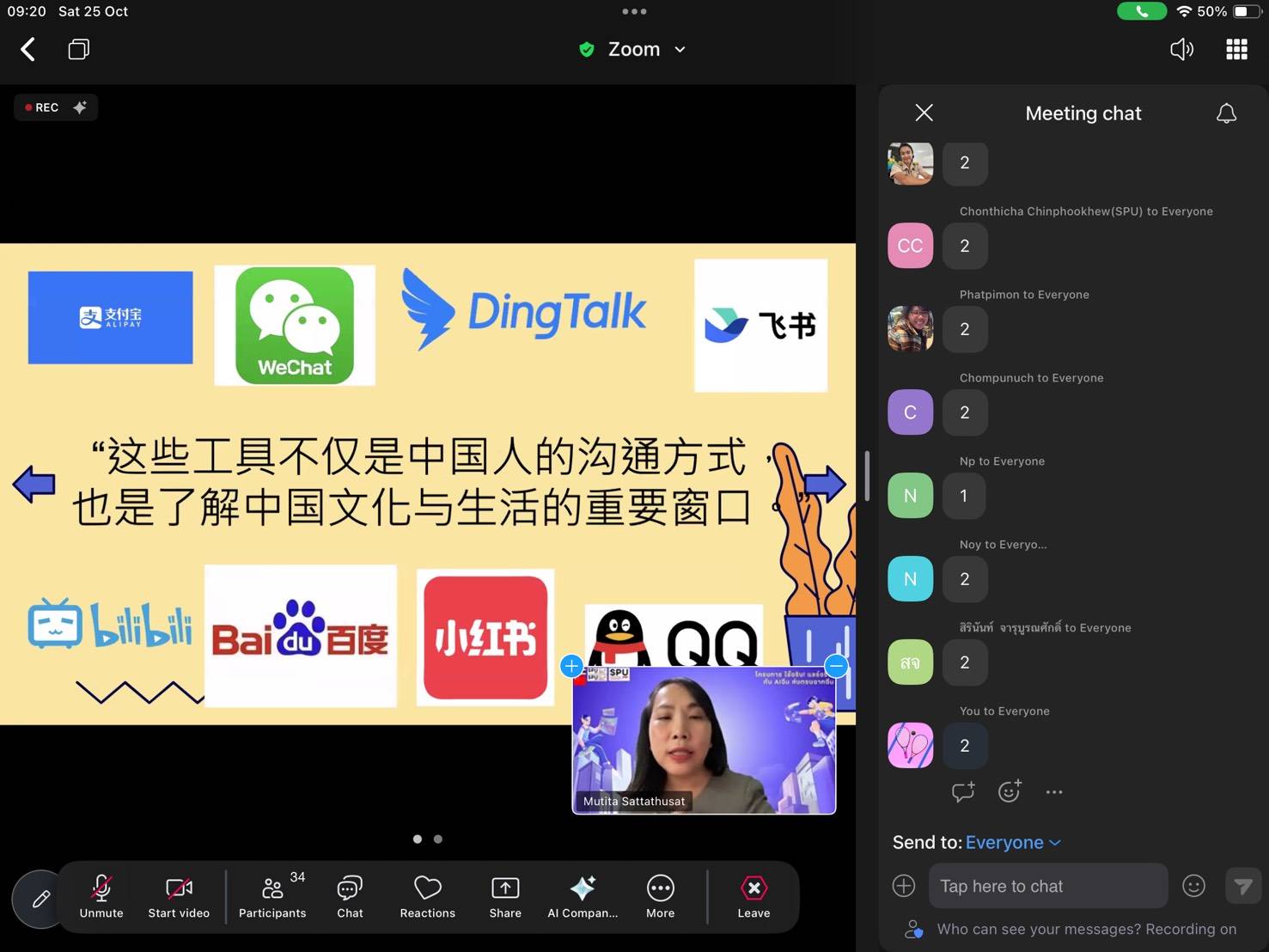The height and width of the screenshot is (952, 1269).
Task: Tap the chat message input field
Action: [x=1047, y=886]
